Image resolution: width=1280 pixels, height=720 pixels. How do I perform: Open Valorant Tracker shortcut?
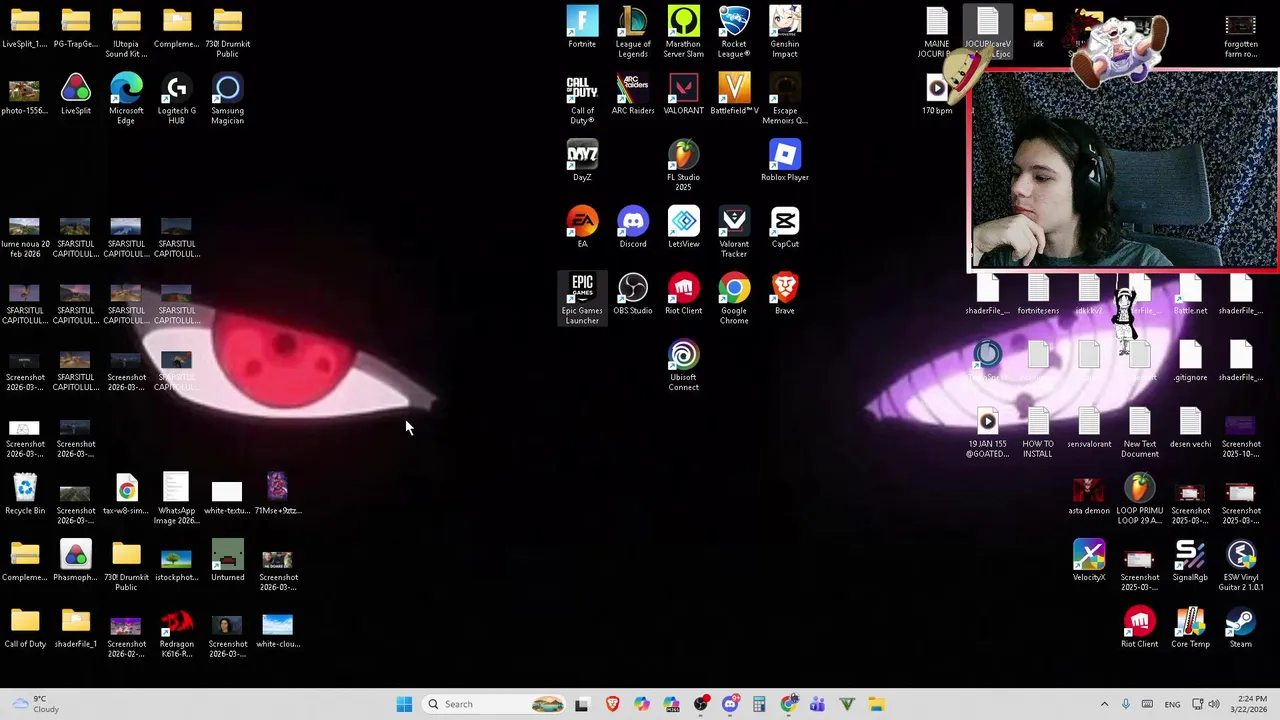tap(734, 231)
